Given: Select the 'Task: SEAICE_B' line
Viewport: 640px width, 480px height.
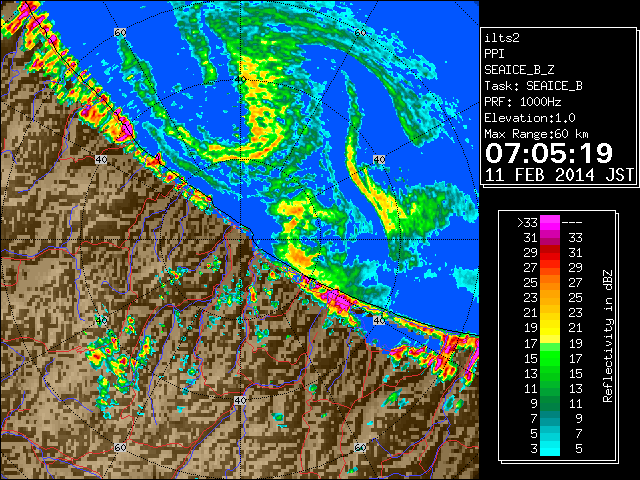Looking at the screenshot, I should (533, 86).
